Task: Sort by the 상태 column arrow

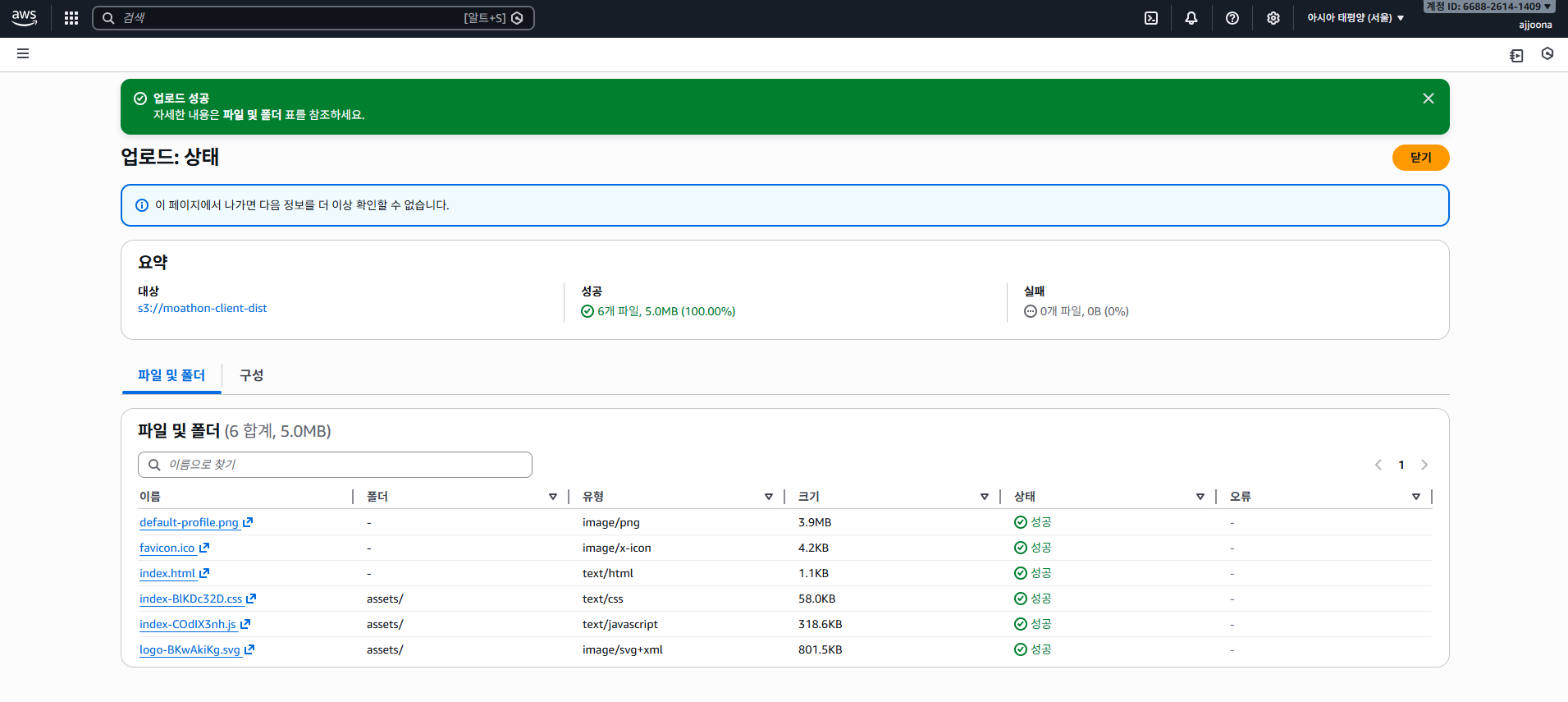Action: 1200,497
